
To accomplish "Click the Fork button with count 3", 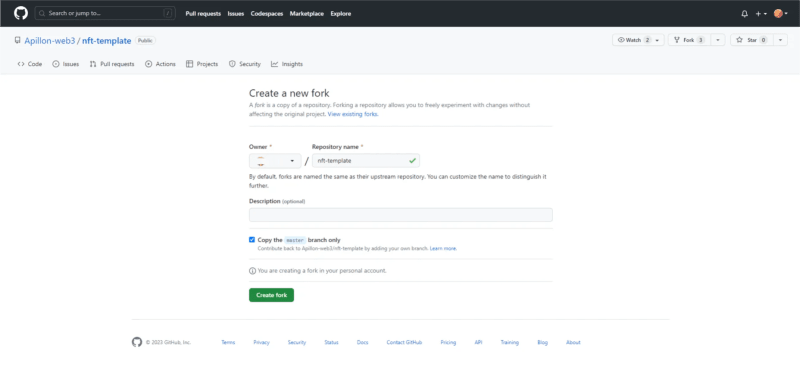I will tap(689, 40).
